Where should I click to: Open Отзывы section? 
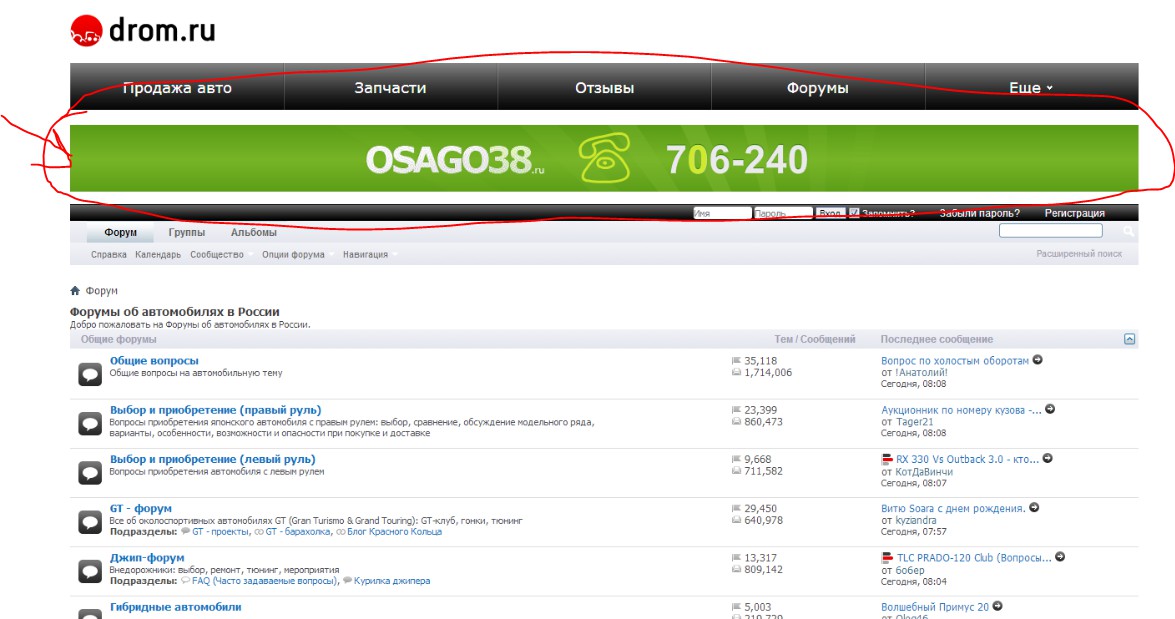pyautogui.click(x=604, y=88)
